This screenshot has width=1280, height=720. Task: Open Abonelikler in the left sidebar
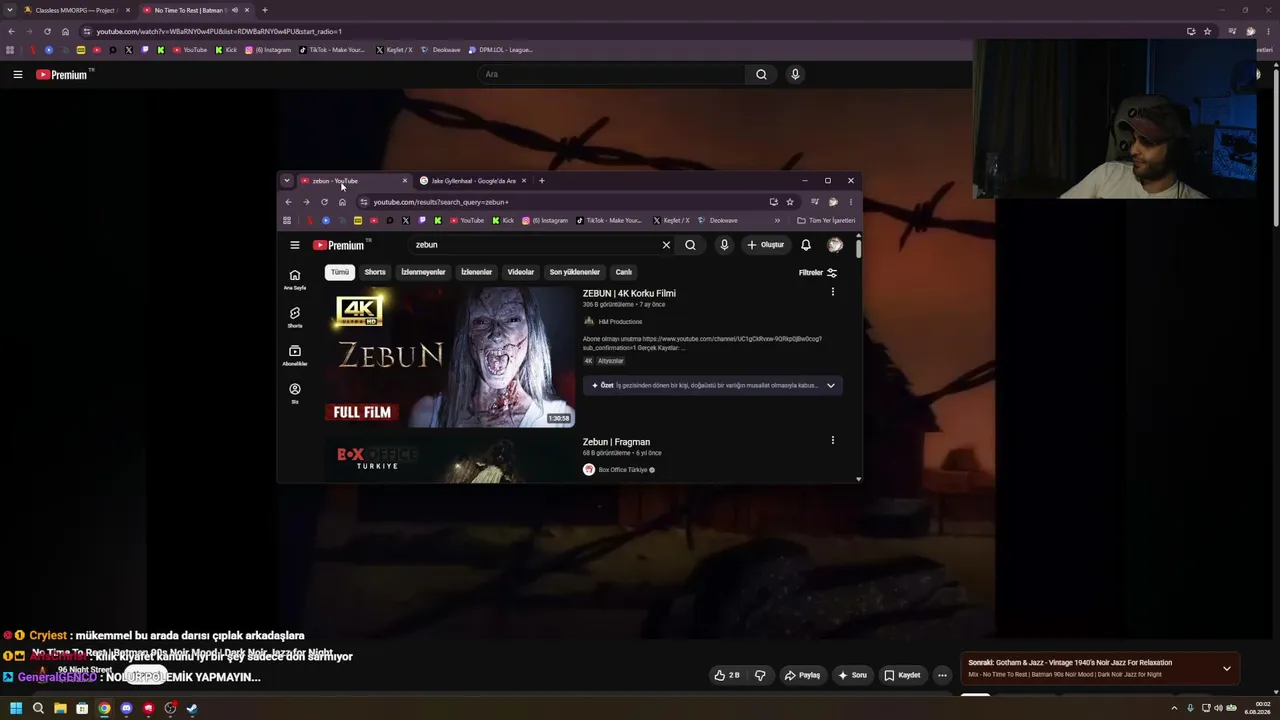(x=294, y=355)
